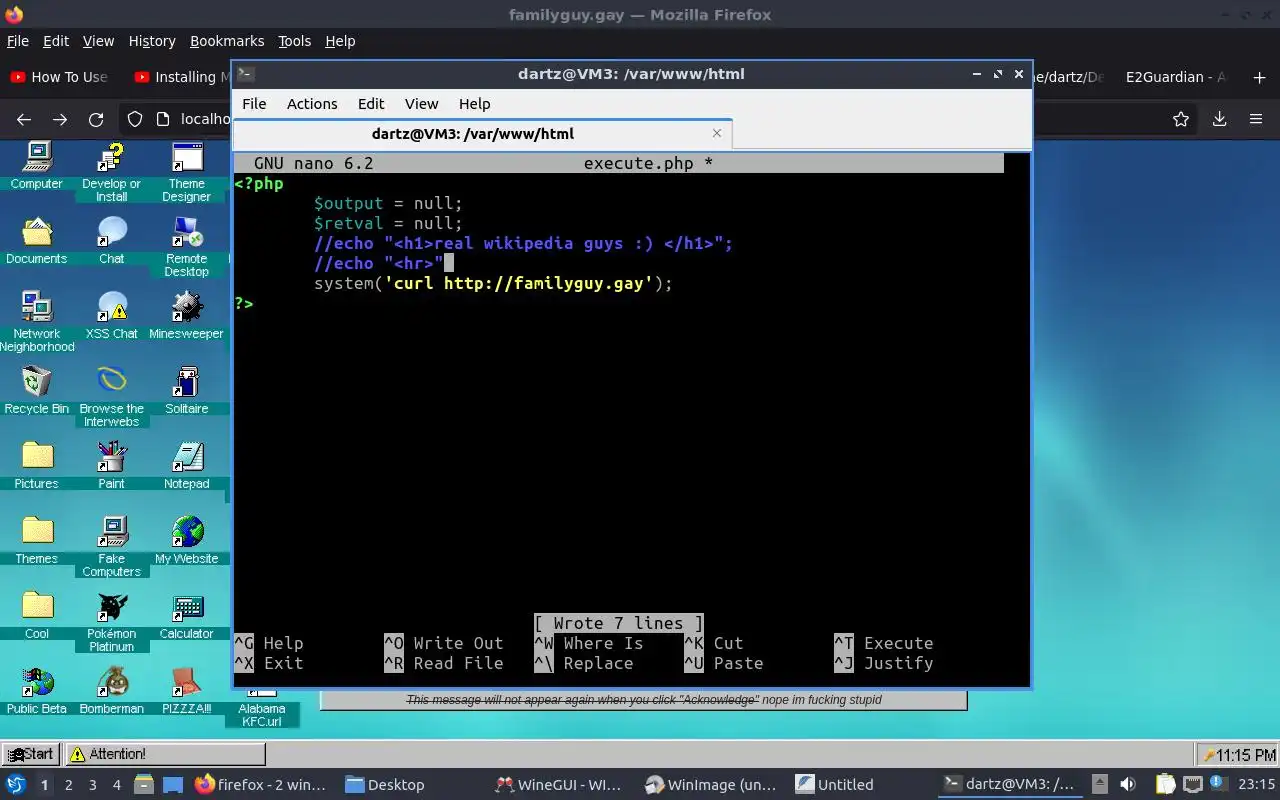This screenshot has width=1280, height=800.
Task: Launch Solitaire from the desktop
Action: [187, 390]
